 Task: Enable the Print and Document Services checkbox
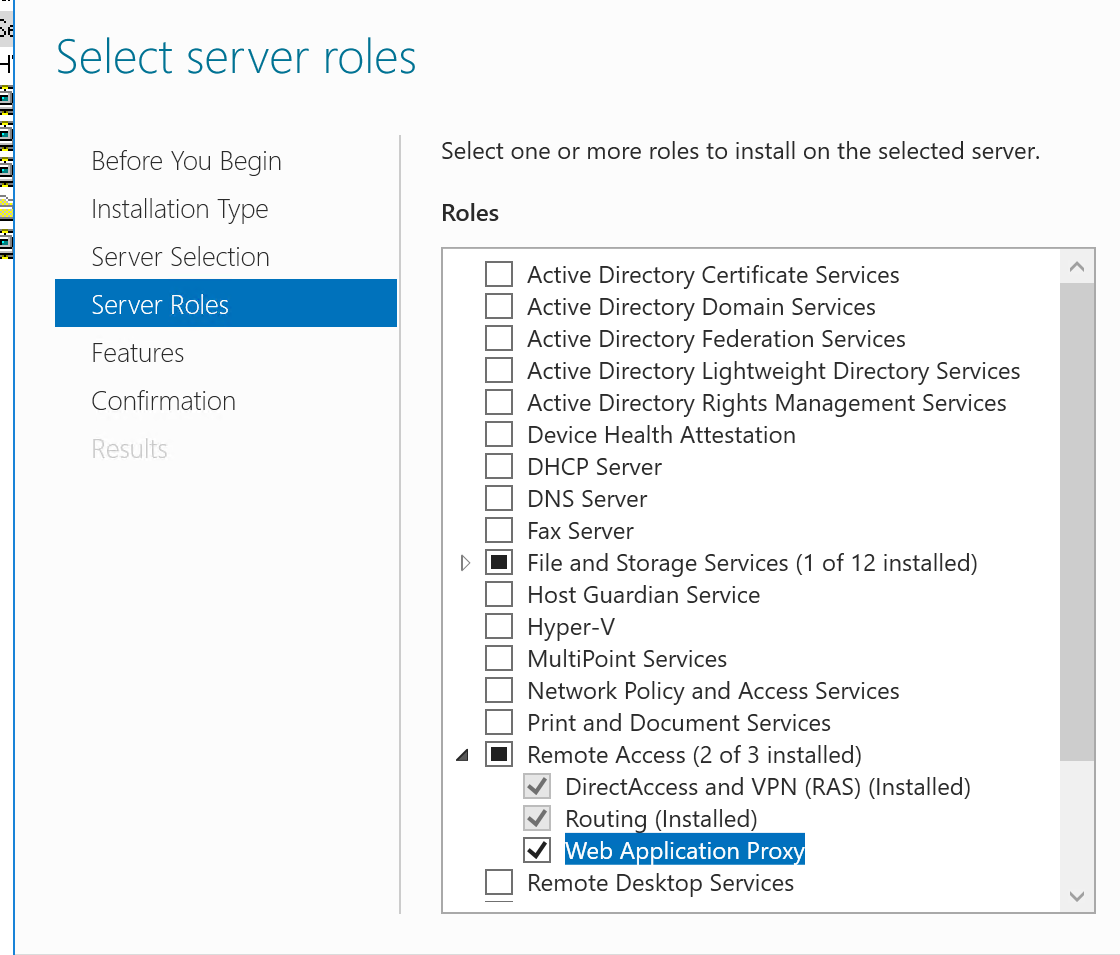[x=499, y=723]
